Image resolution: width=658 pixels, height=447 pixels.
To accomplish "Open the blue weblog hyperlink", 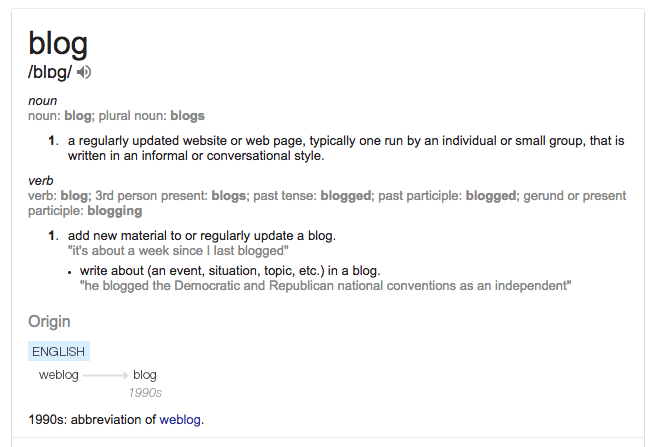I will pos(180,419).
